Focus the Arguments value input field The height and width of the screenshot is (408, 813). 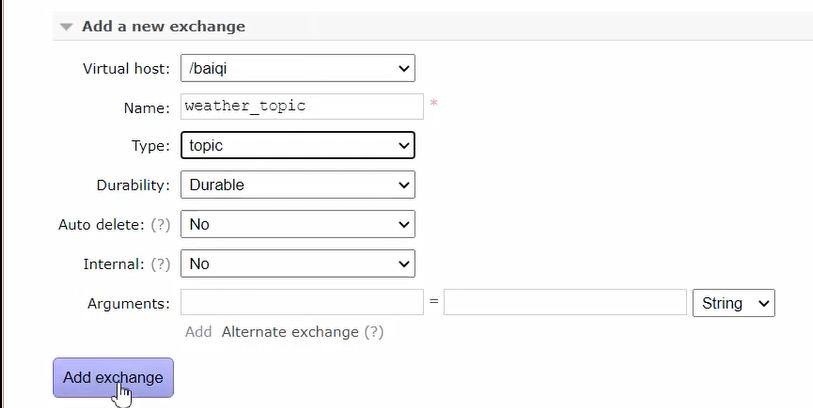(x=564, y=303)
